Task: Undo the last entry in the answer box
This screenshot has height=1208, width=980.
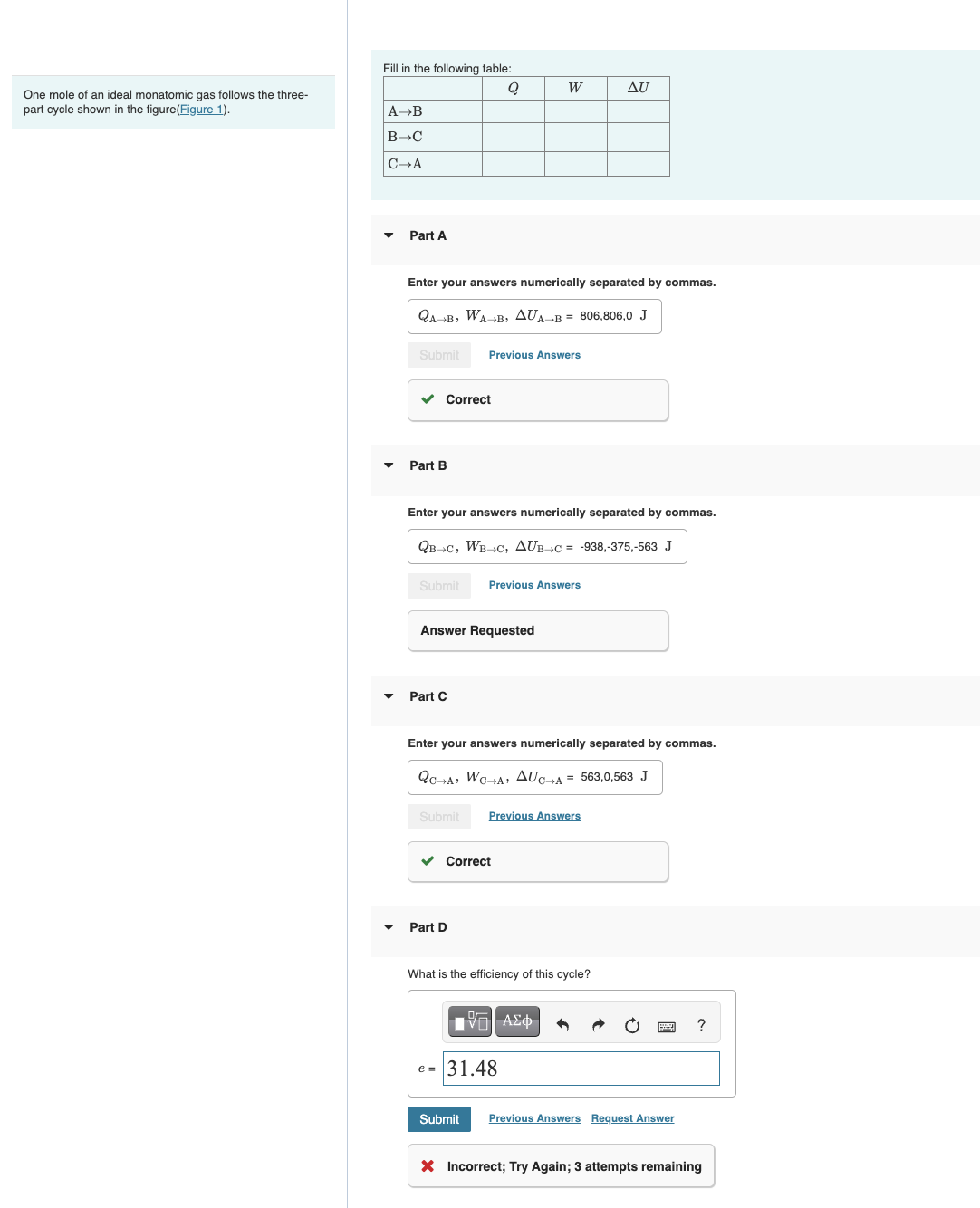Action: point(562,1024)
